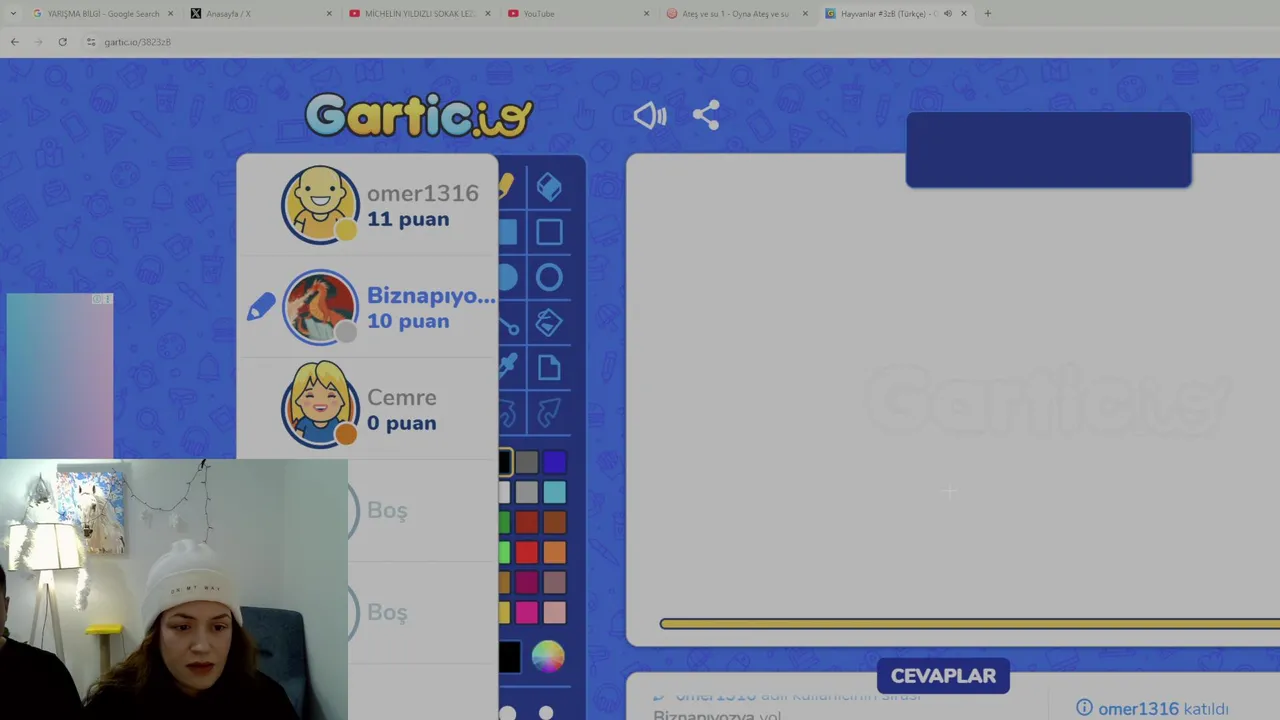Close the Anasayfa / X tab
Image resolution: width=1280 pixels, height=720 pixels.
point(329,13)
